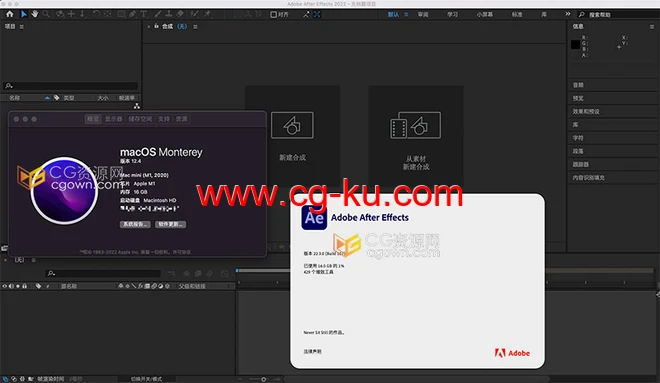Click the blue snap expand icon beside 对齐
Viewport: 660px width, 383px height.
[317, 14]
